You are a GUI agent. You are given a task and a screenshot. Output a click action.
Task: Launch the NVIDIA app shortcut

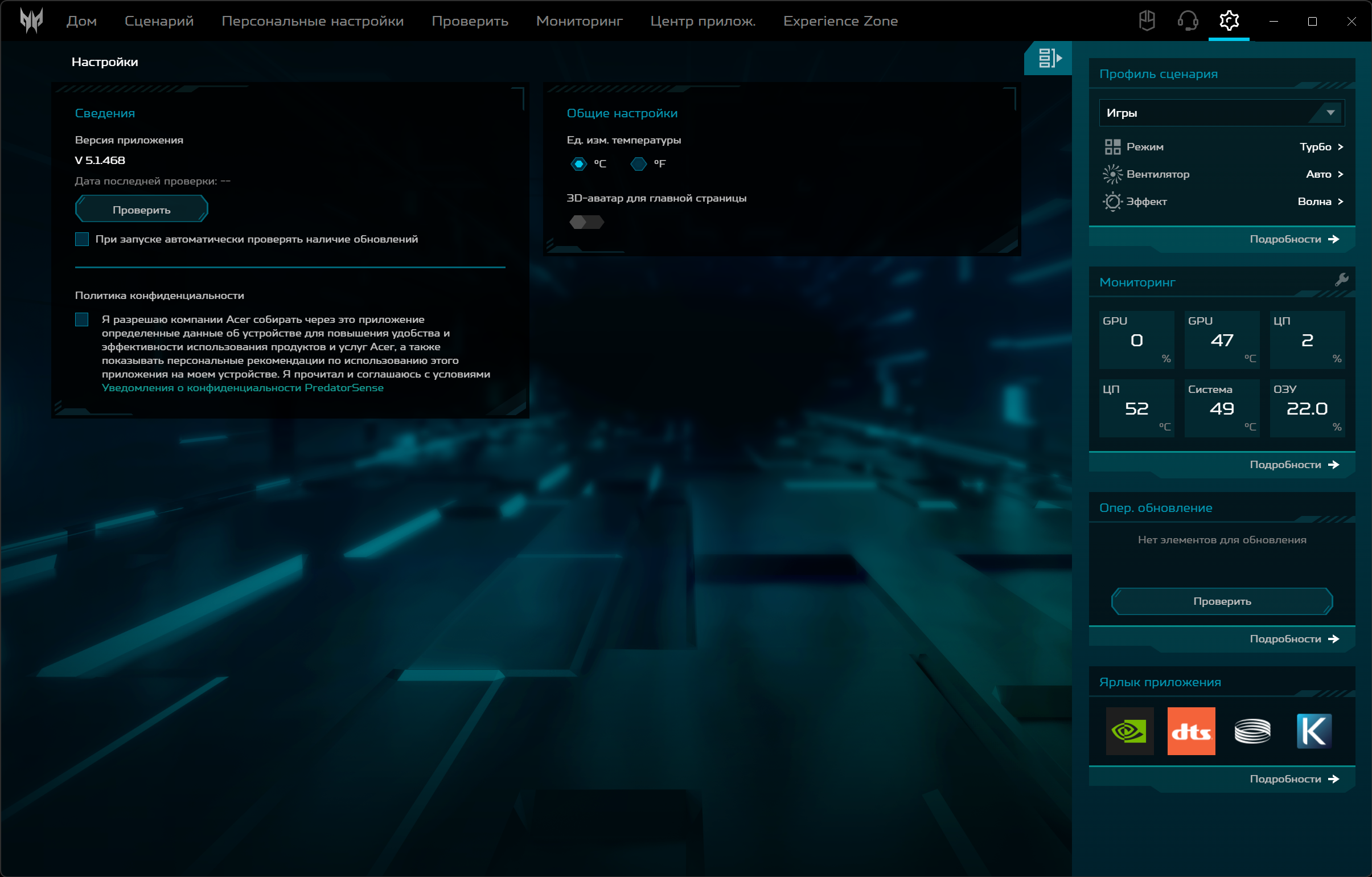click(1129, 731)
